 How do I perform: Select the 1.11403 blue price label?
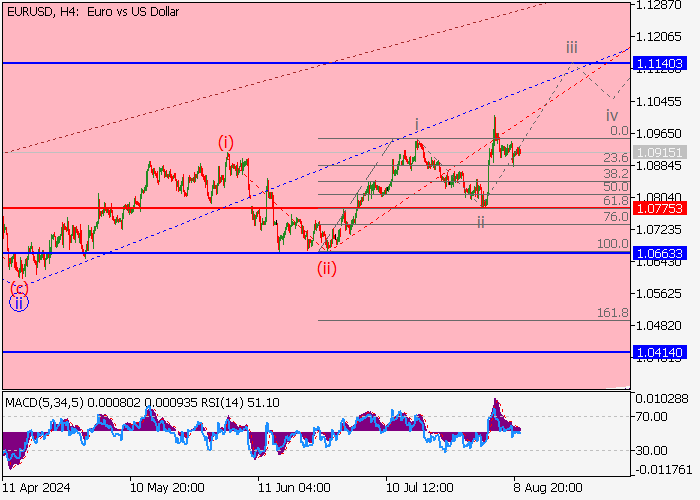click(x=659, y=63)
